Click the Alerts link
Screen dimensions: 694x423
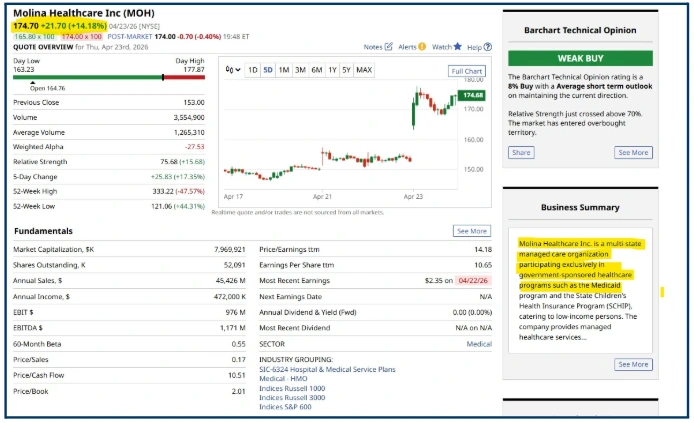(x=407, y=47)
